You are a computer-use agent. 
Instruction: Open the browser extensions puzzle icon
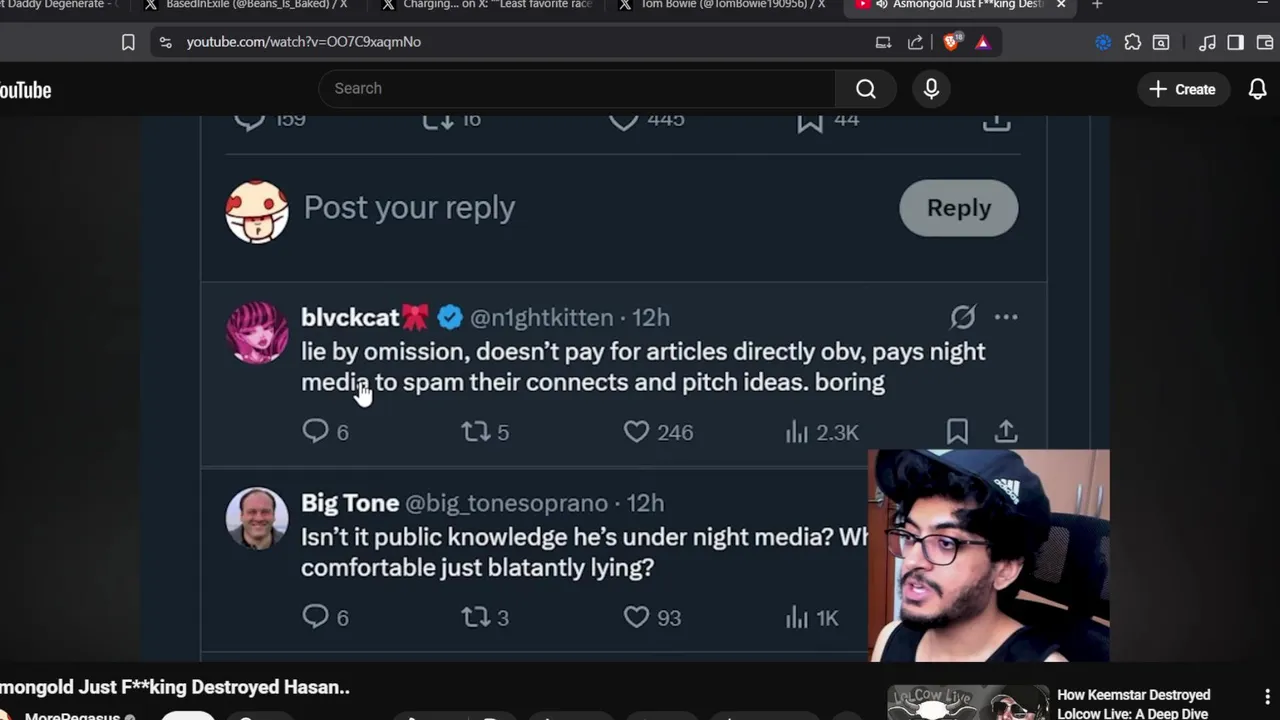[x=1132, y=42]
